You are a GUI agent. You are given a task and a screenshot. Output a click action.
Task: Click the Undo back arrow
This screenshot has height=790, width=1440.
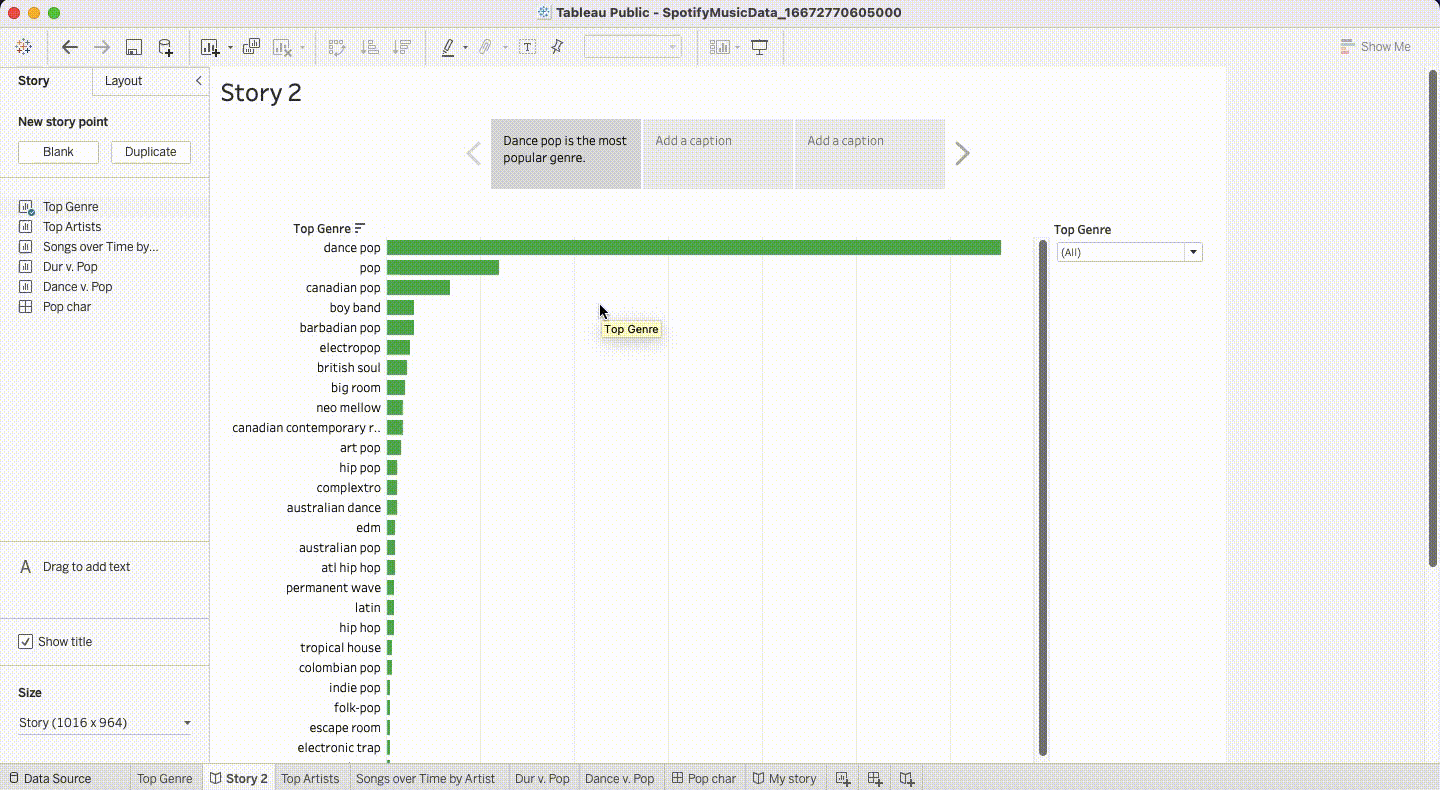[x=70, y=47]
